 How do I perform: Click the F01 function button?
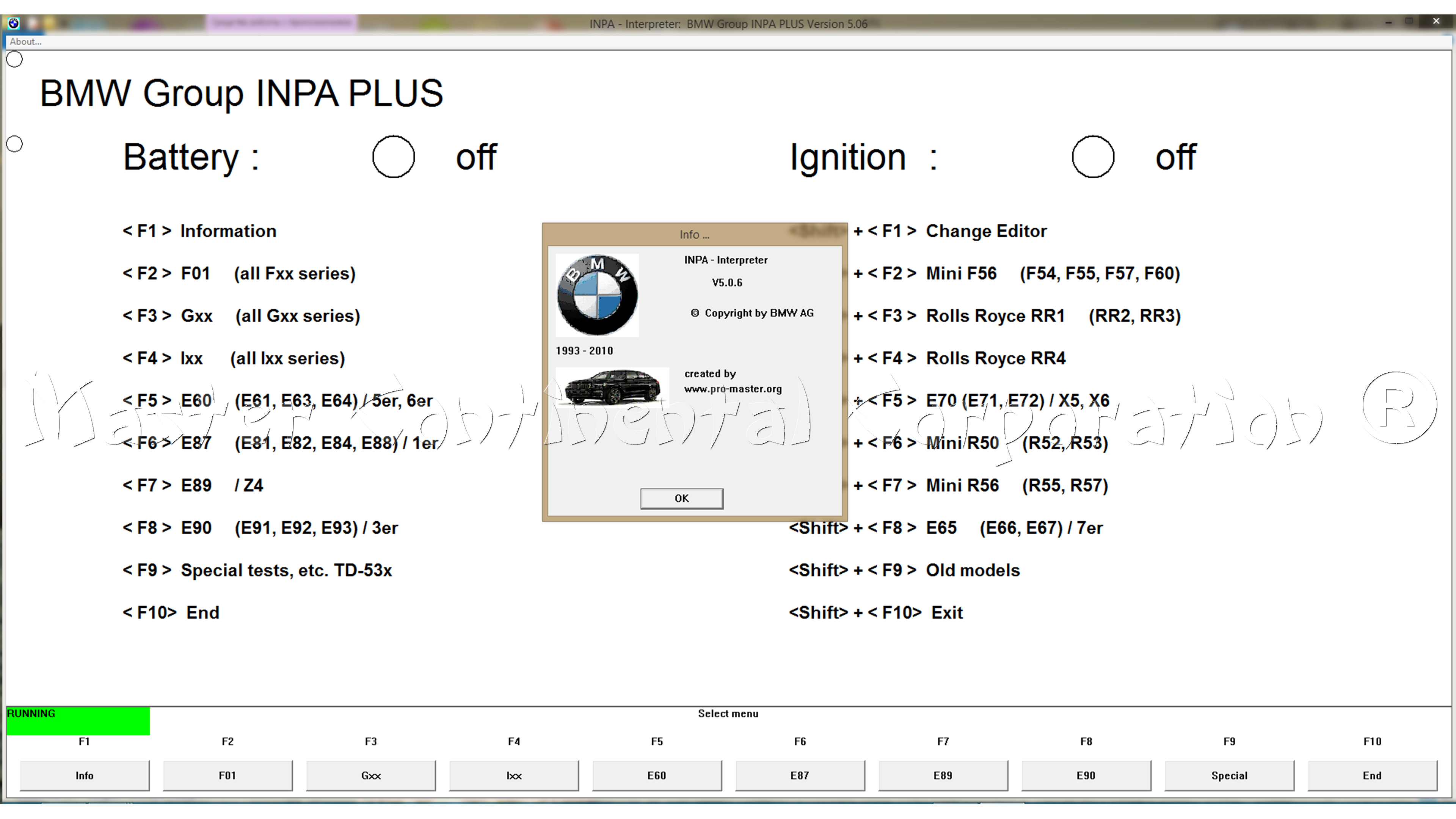point(228,775)
